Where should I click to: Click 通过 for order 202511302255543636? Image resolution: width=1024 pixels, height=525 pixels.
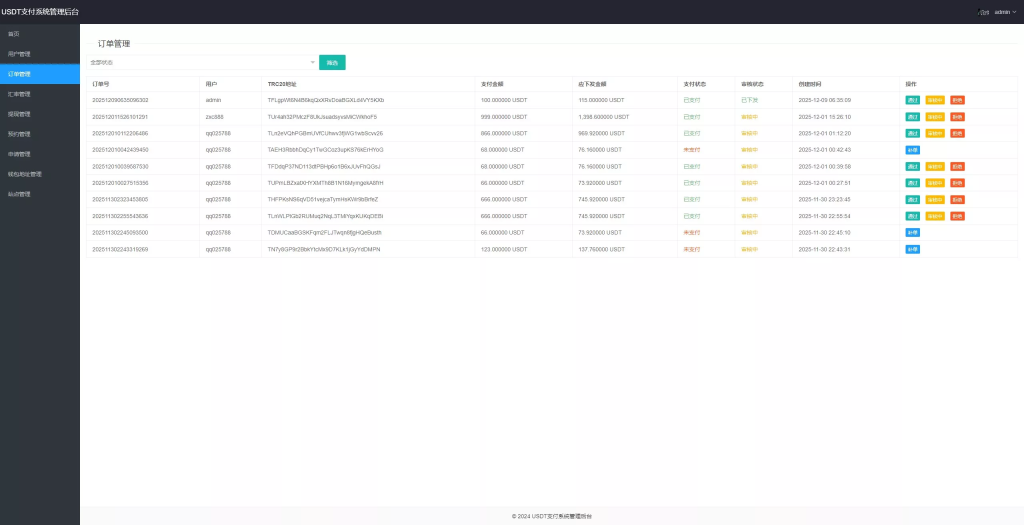(x=912, y=216)
